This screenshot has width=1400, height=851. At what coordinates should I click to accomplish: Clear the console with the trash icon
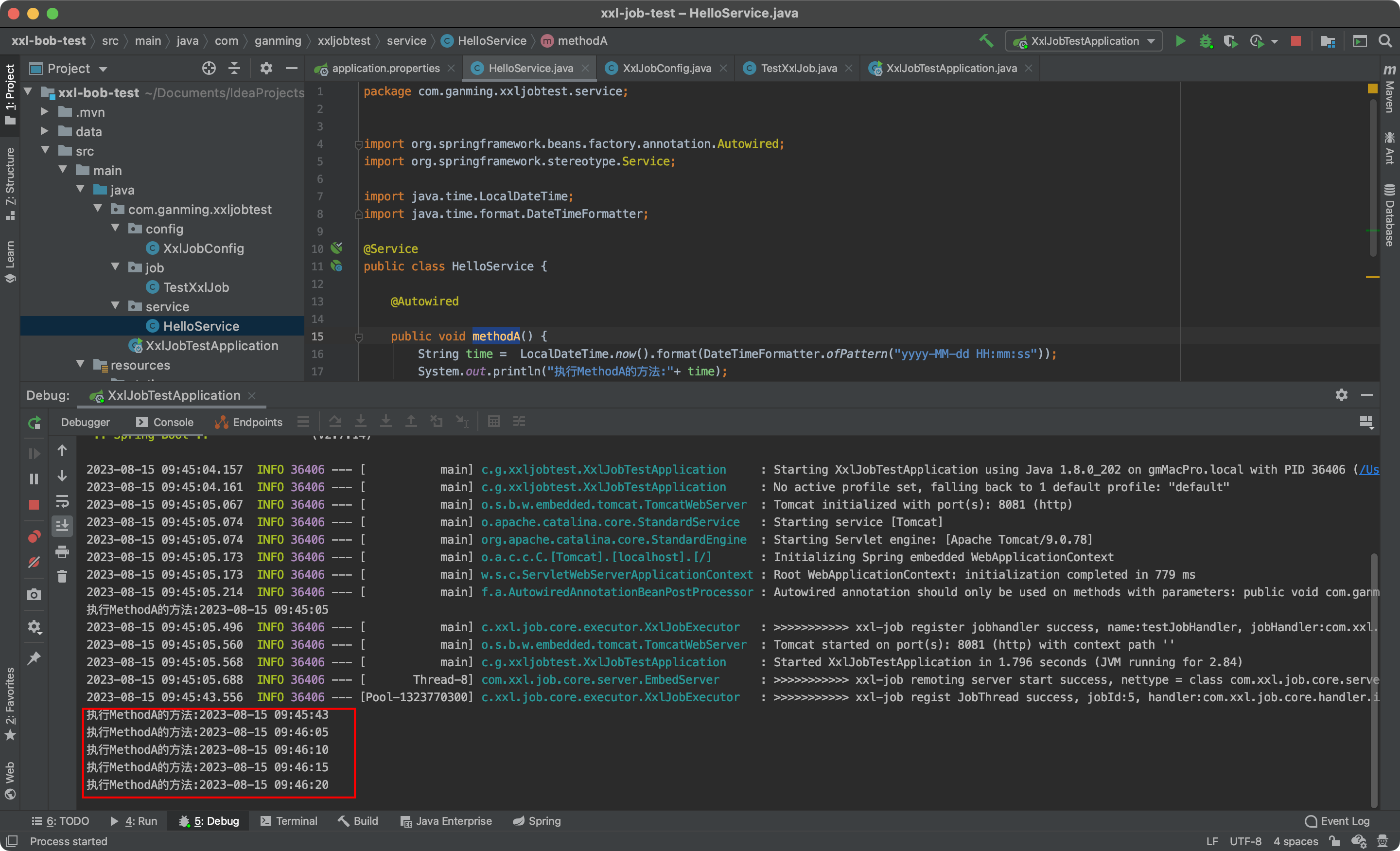pyautogui.click(x=63, y=576)
